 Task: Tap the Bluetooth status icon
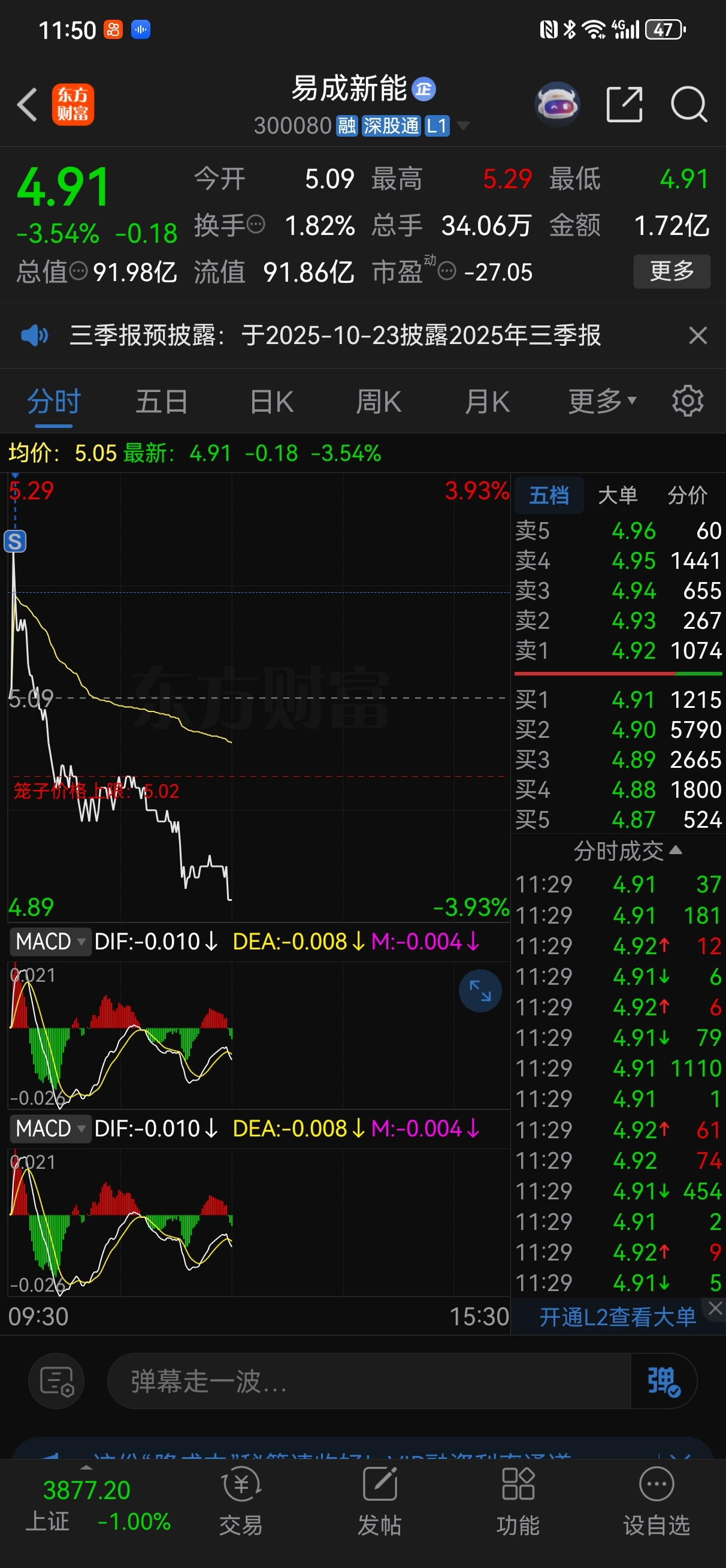(x=570, y=29)
